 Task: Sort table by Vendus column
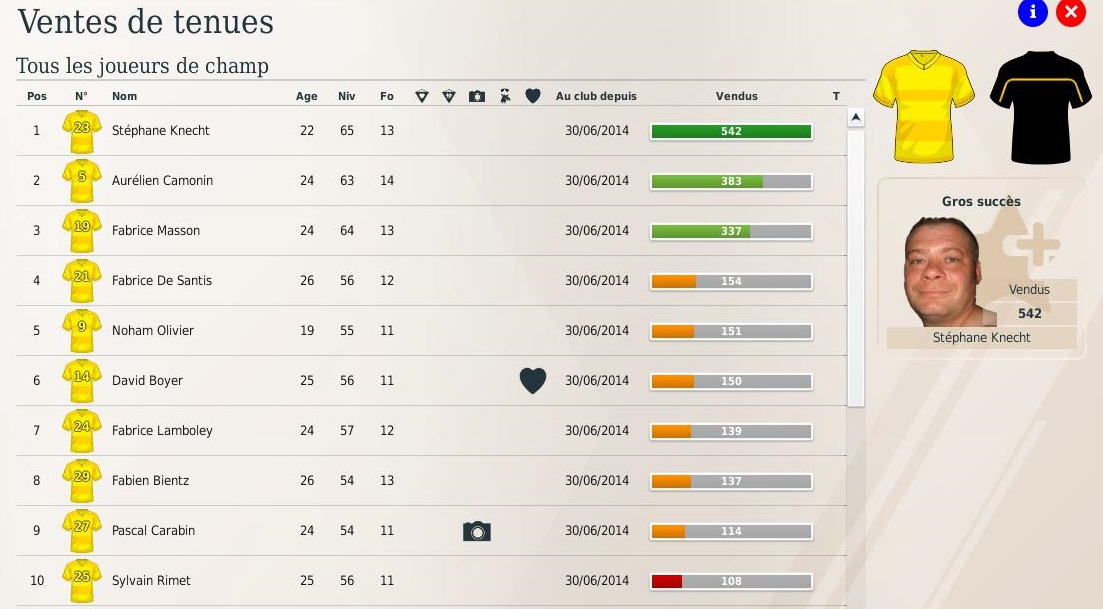(737, 96)
